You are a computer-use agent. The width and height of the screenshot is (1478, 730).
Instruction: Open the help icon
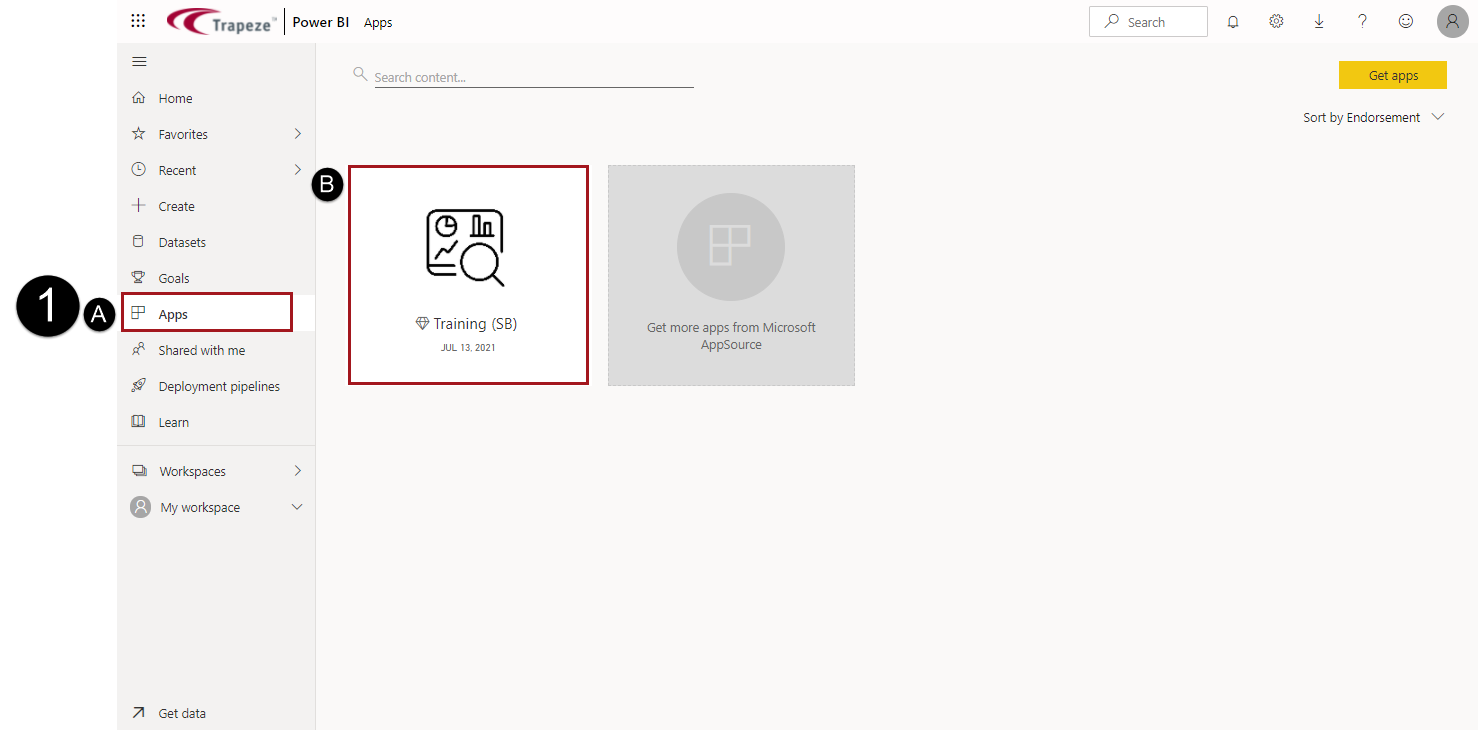pyautogui.click(x=1362, y=21)
